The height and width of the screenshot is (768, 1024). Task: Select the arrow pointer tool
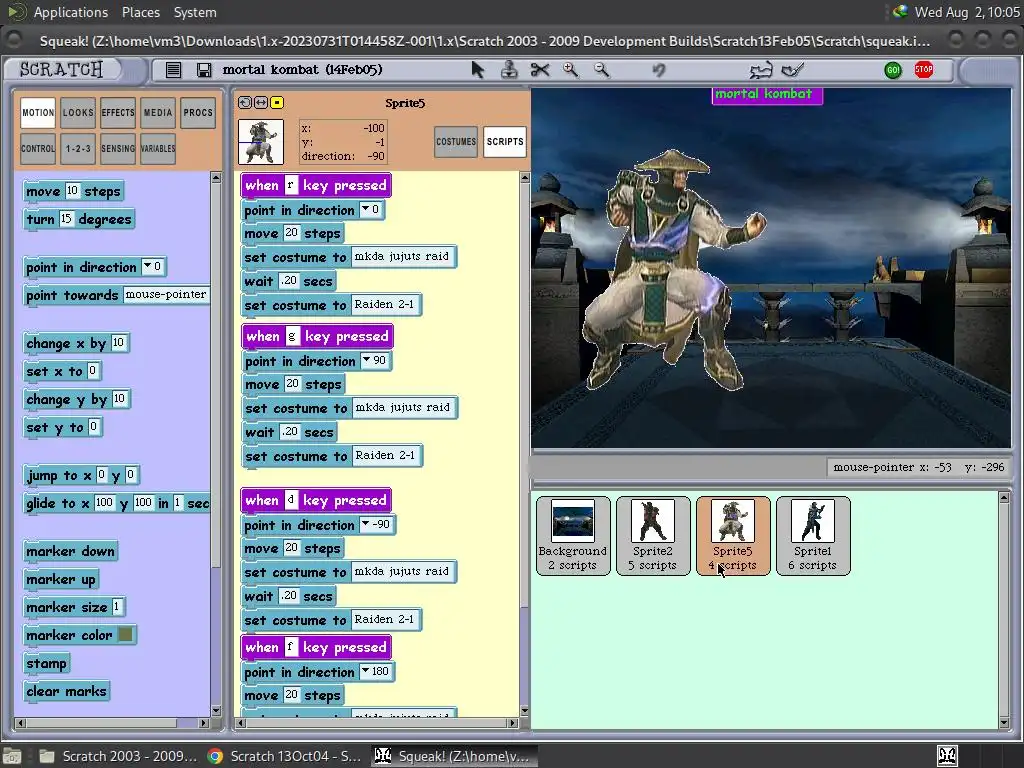click(x=478, y=70)
